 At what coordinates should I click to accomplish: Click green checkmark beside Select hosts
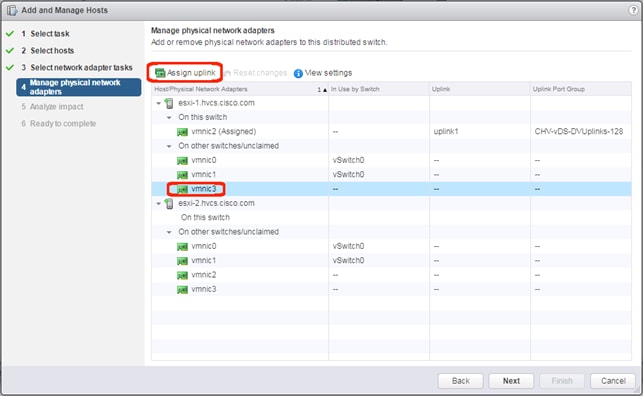coord(10,50)
